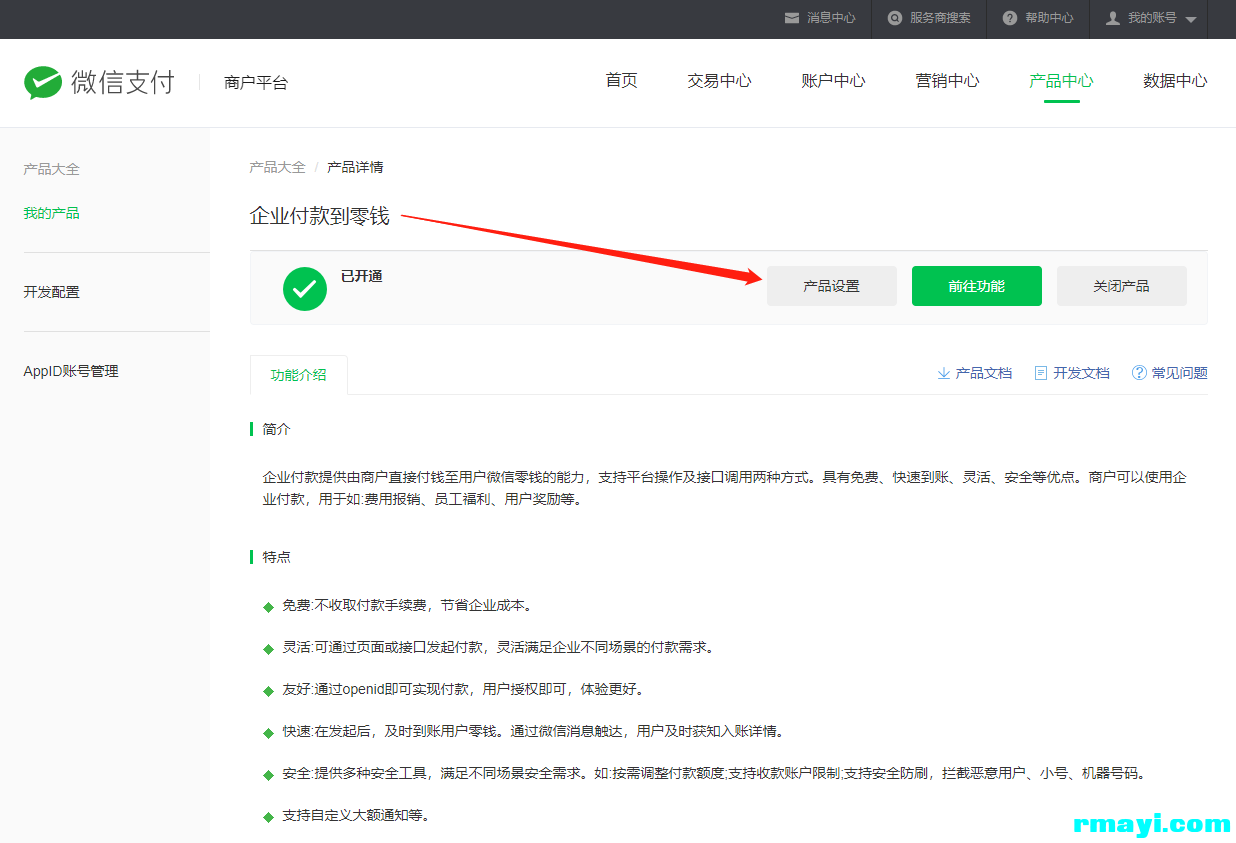Image resolution: width=1236 pixels, height=843 pixels.
Task: Click the bullet text starting with 安全
Action: [x=714, y=773]
